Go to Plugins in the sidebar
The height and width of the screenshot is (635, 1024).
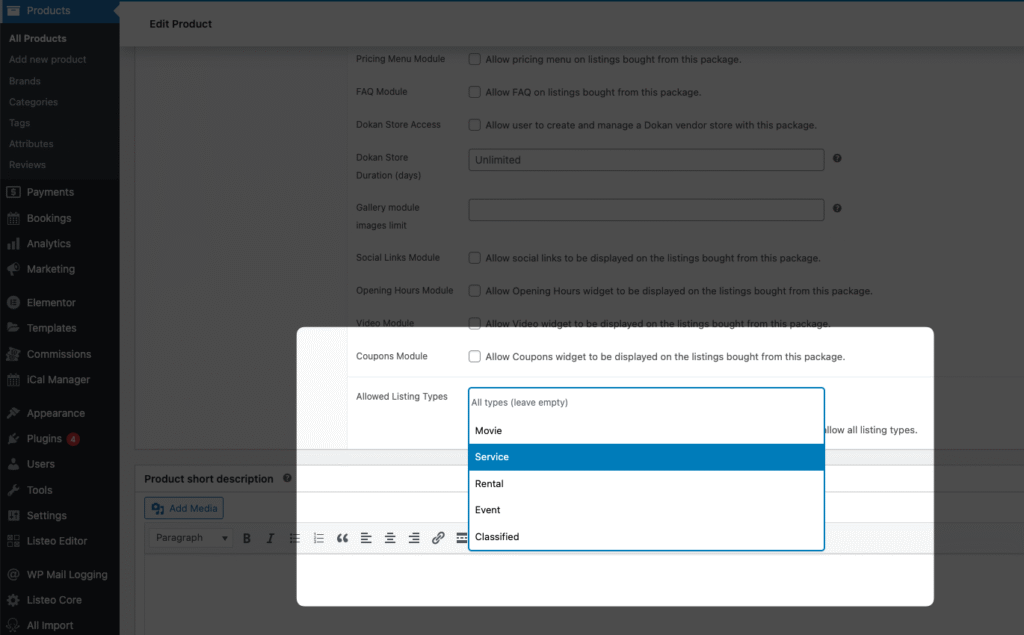(x=44, y=439)
